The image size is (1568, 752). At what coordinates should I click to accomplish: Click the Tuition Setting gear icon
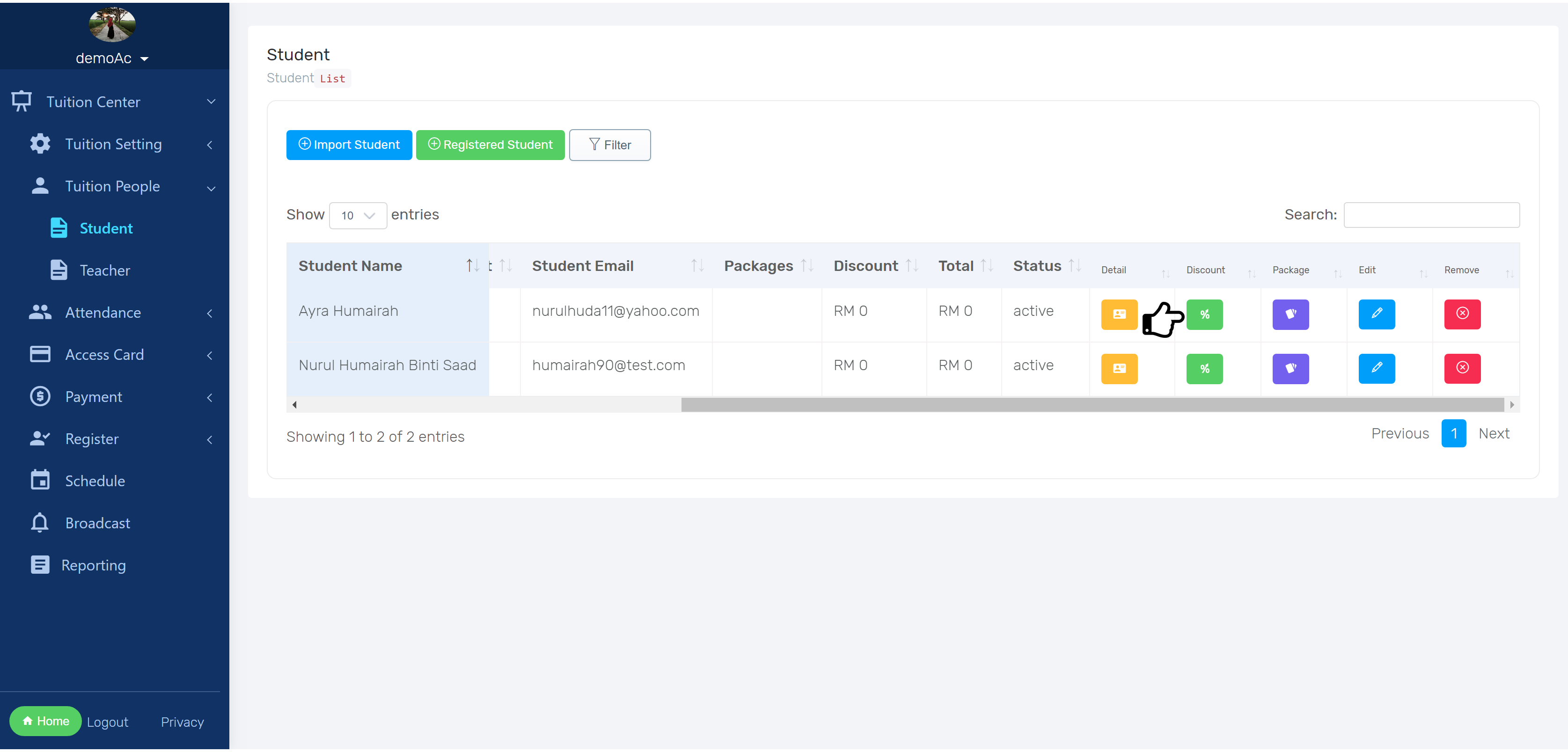click(x=40, y=144)
